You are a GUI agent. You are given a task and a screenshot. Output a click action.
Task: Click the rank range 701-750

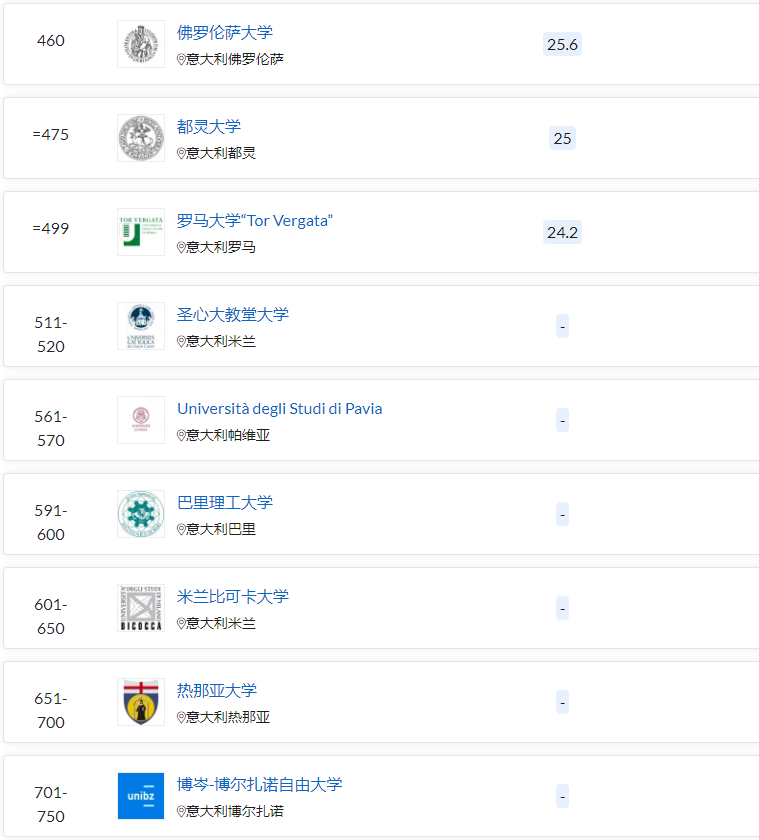tap(51, 805)
